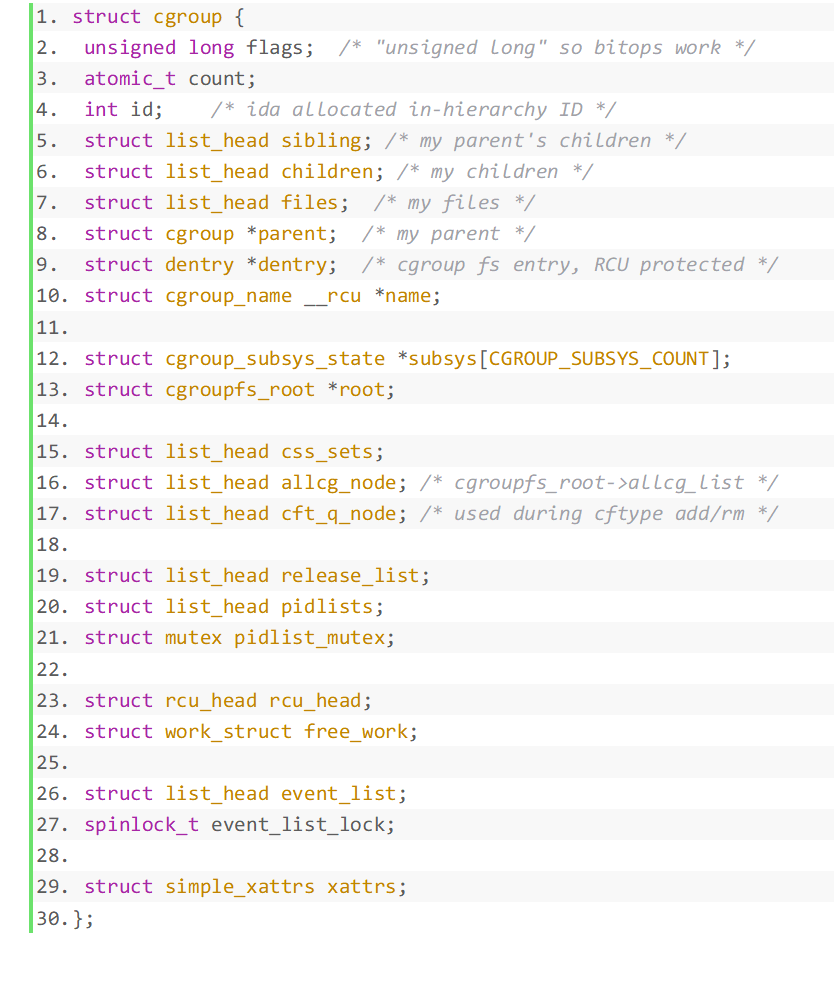Click the comment '"unsigned long" so bitops work'
The height and width of the screenshot is (993, 835).
click(x=548, y=48)
